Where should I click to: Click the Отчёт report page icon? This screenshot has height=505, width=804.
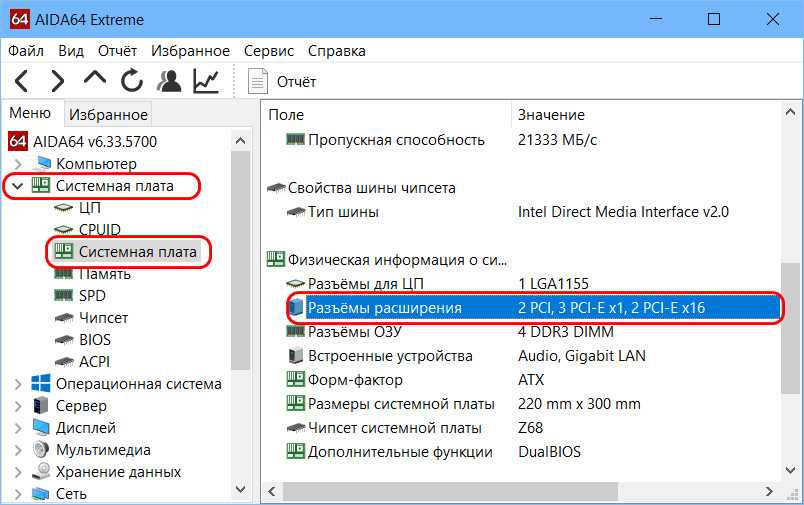coord(257,81)
